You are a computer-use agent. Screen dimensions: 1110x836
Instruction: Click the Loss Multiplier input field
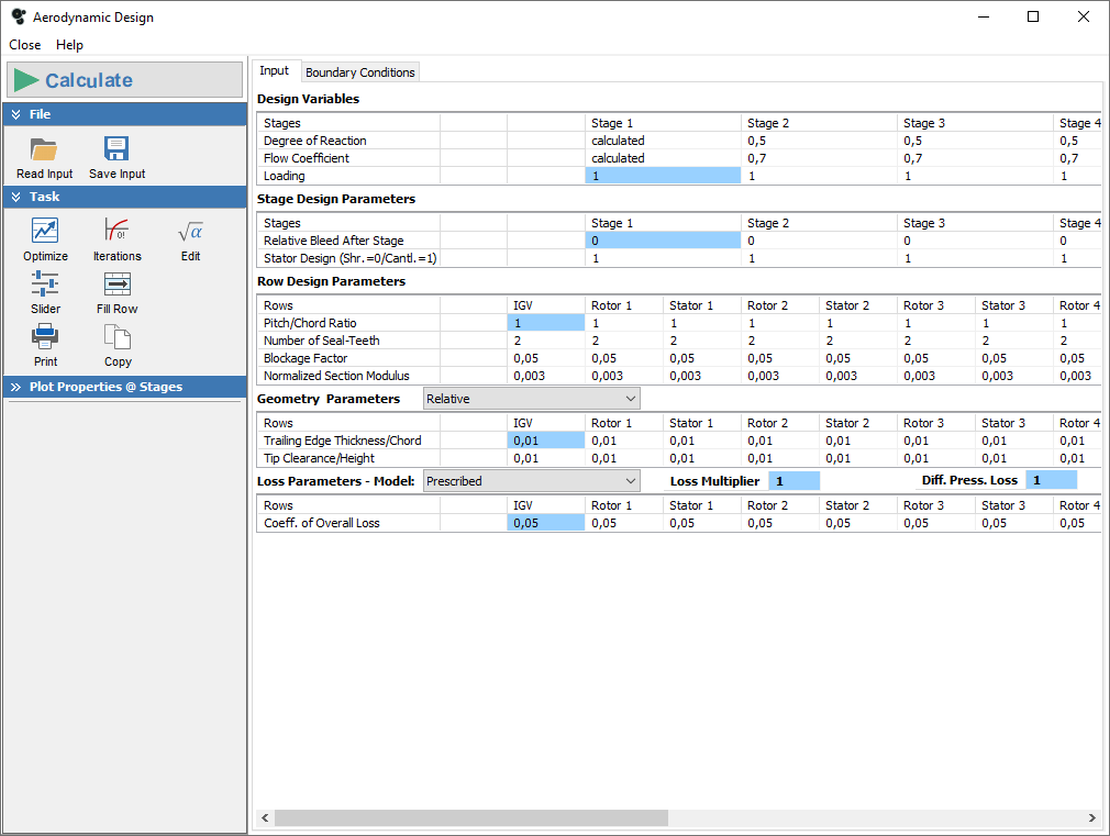[794, 481]
